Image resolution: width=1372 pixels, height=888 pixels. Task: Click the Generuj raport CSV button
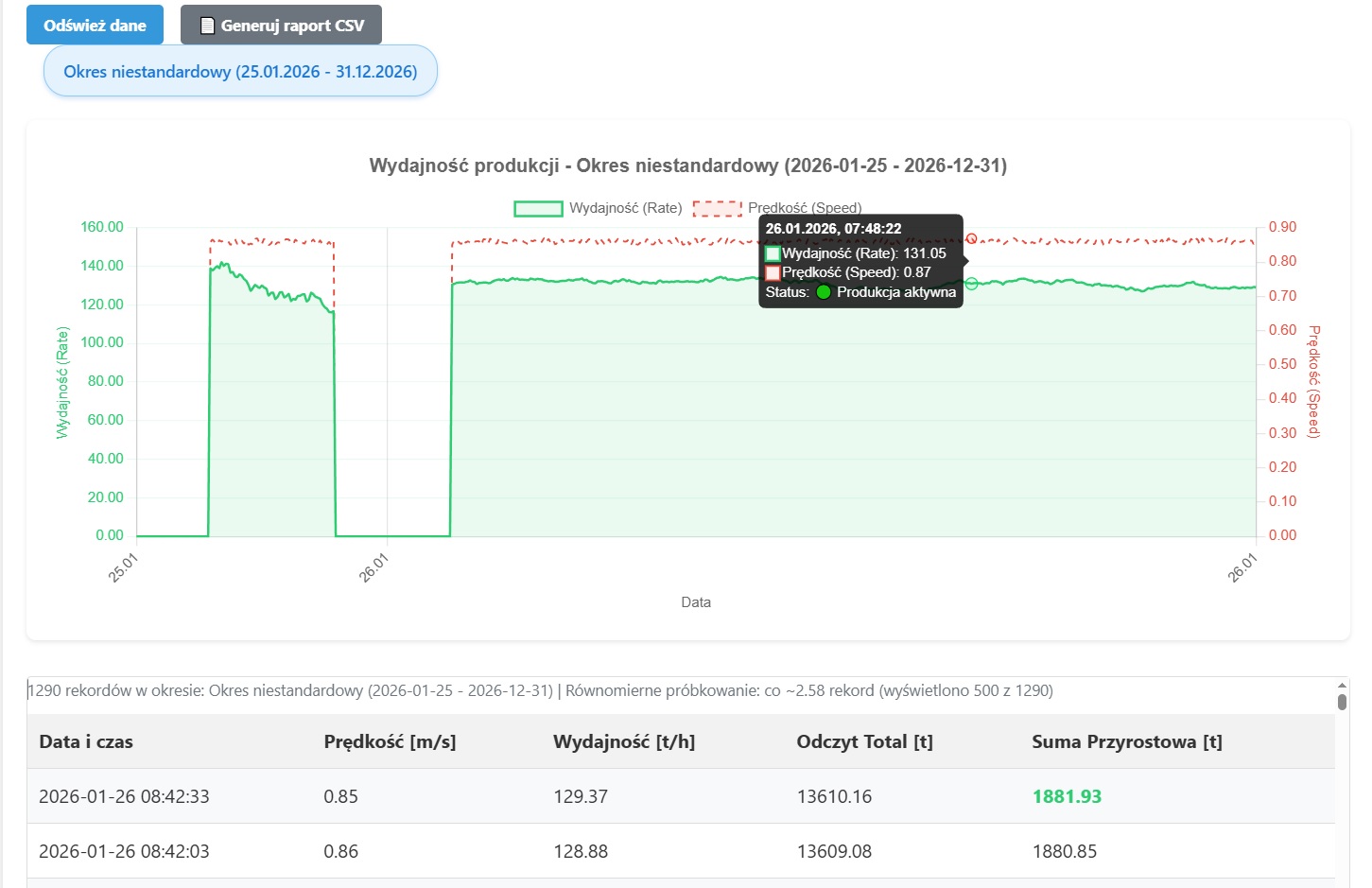click(281, 26)
